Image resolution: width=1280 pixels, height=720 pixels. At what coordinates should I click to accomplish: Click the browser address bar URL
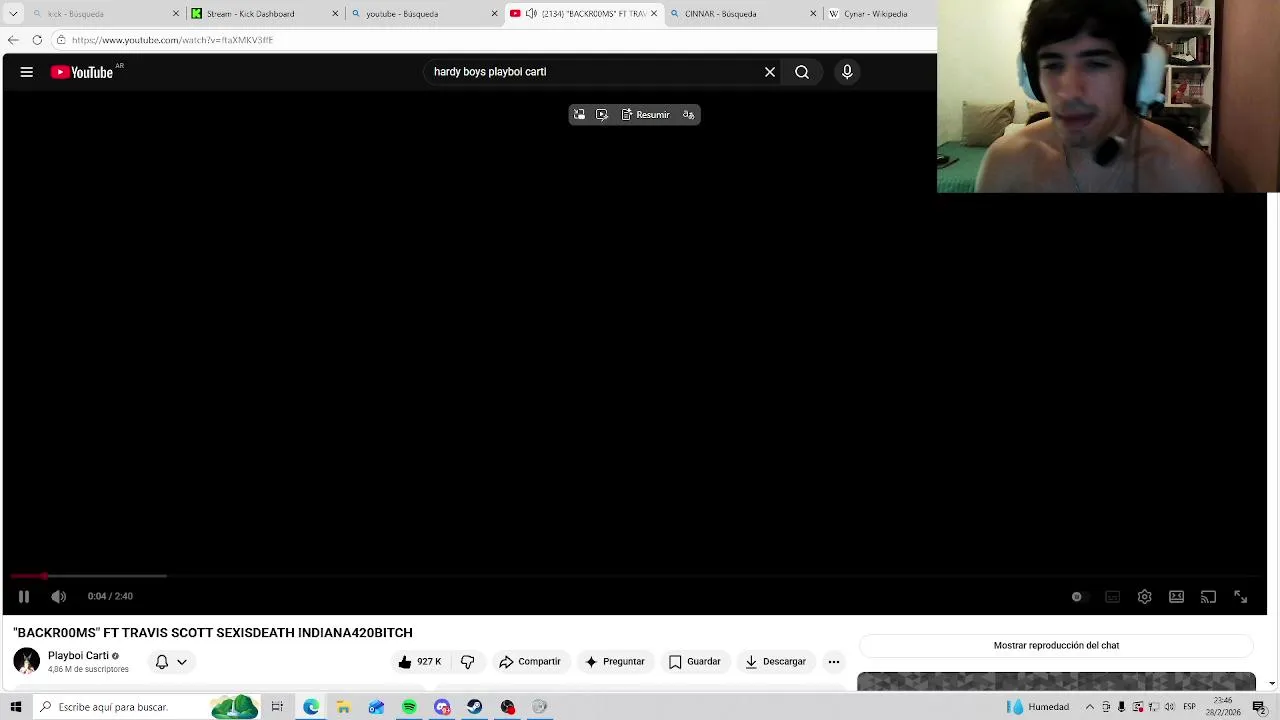tap(172, 40)
